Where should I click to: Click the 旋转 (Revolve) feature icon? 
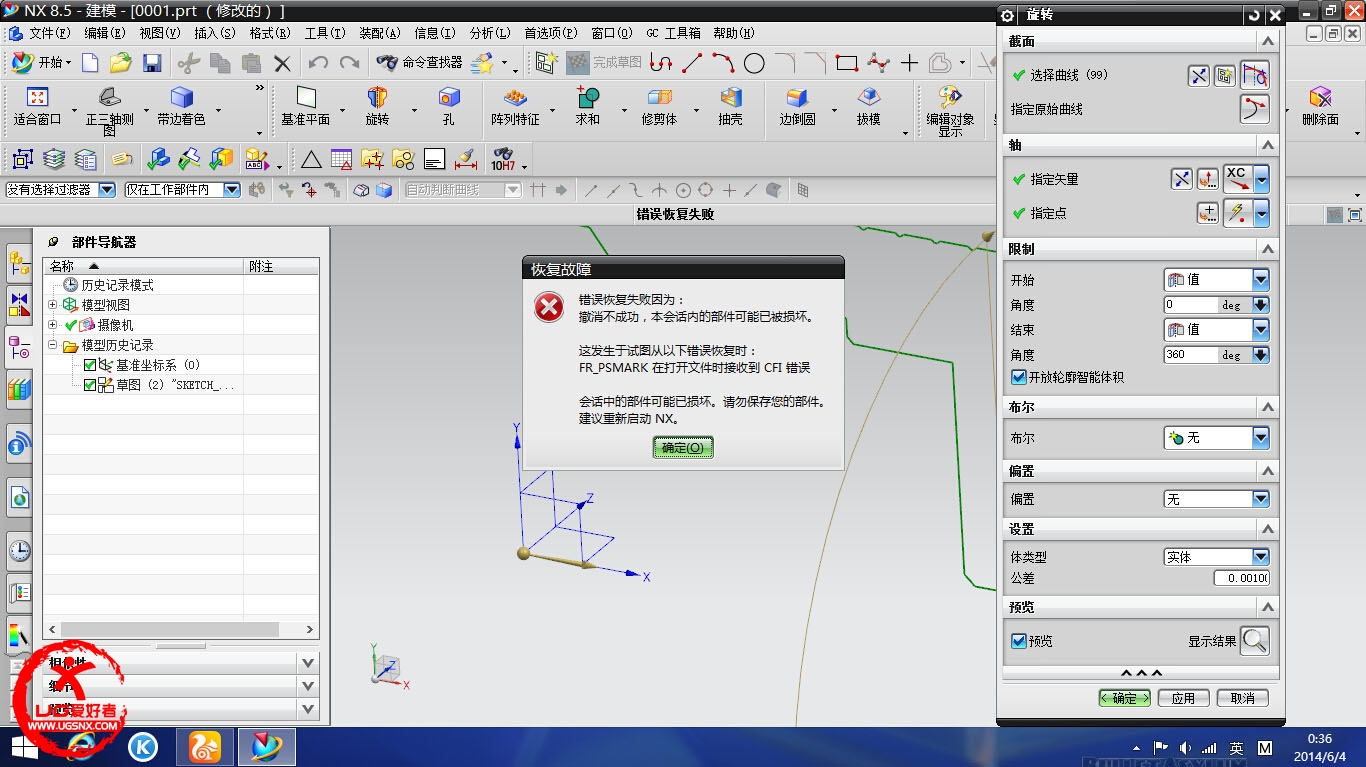[377, 98]
